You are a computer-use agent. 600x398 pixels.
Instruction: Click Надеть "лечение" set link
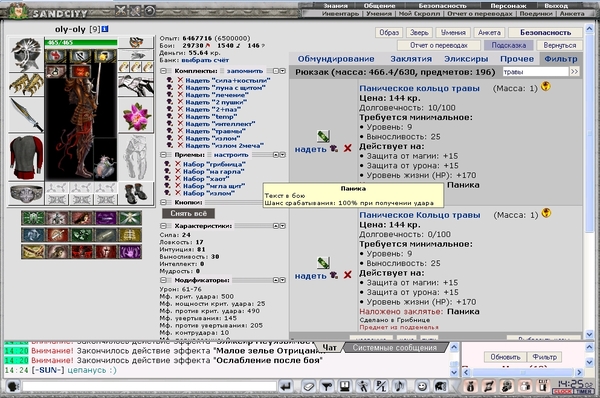tap(217, 95)
